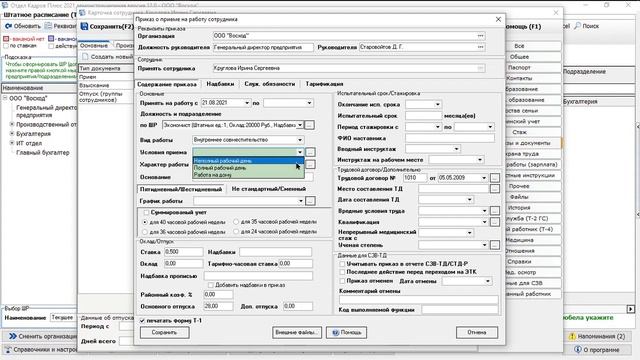640x360 pixels.
Task: Select Пятидневный/Шестидневный tab
Action: tap(181, 189)
